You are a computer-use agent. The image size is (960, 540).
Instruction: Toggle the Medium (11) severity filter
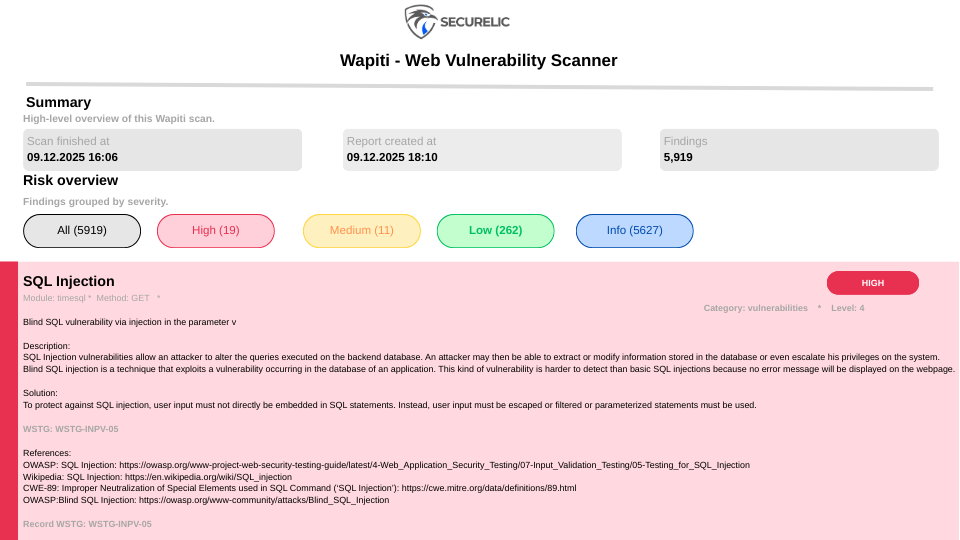tap(362, 230)
